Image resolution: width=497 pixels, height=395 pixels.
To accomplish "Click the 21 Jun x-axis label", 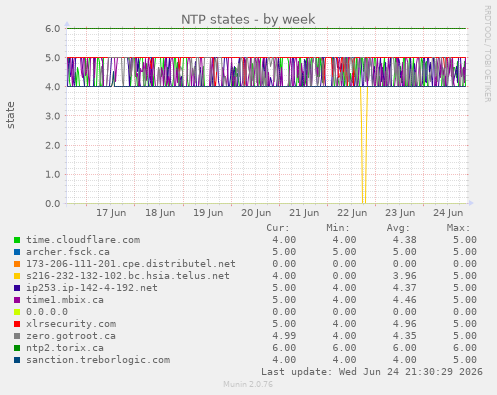I will pos(304,213).
